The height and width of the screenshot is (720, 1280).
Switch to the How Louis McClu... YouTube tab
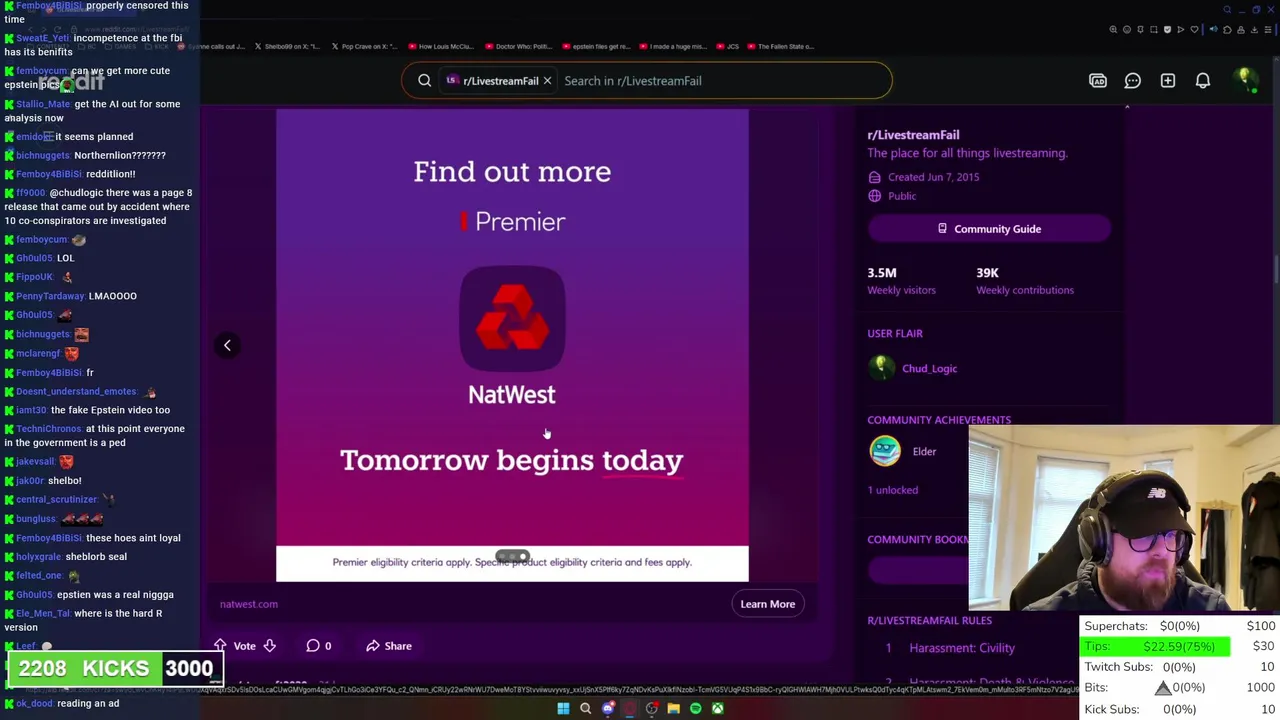click(x=440, y=46)
